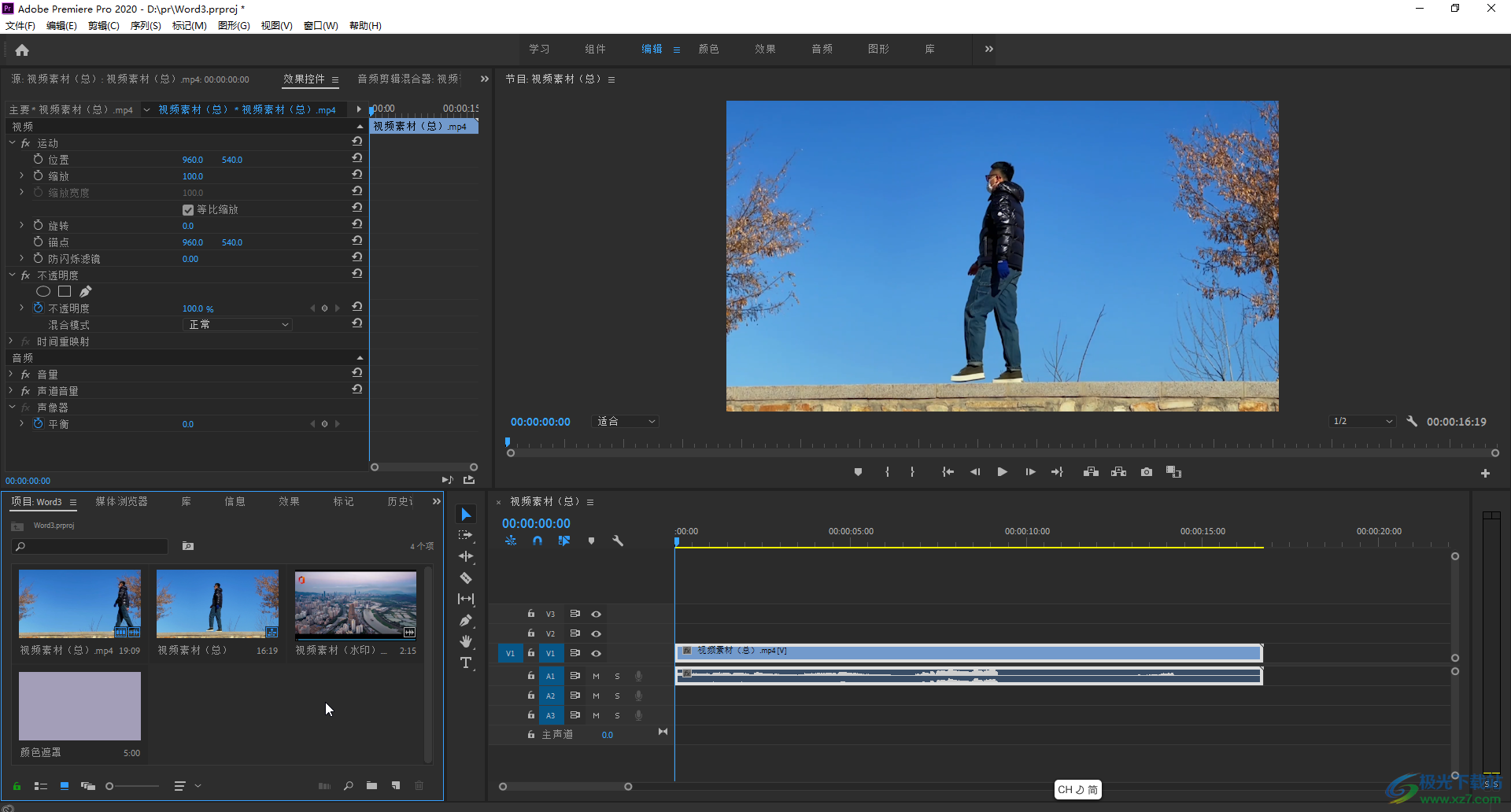The image size is (1511, 812).
Task: Click Add Marker in program monitor
Action: click(x=858, y=472)
